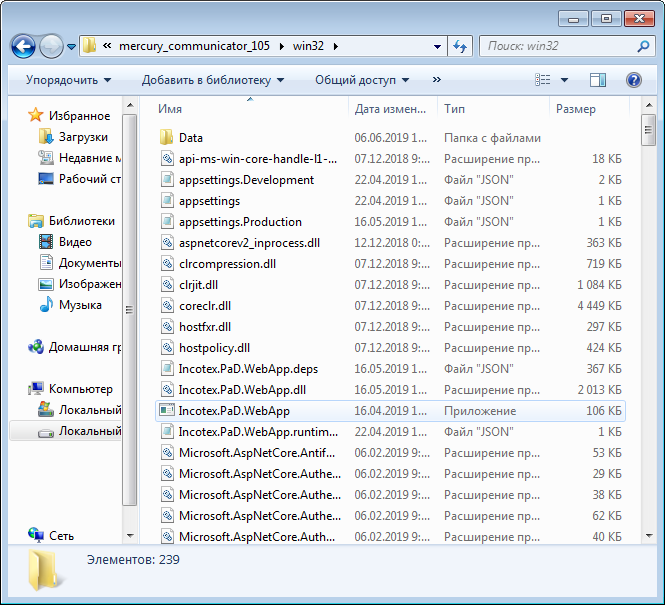
Task: Expand arrow after mercury_communicator_105 breadcrumb
Action: 281,46
